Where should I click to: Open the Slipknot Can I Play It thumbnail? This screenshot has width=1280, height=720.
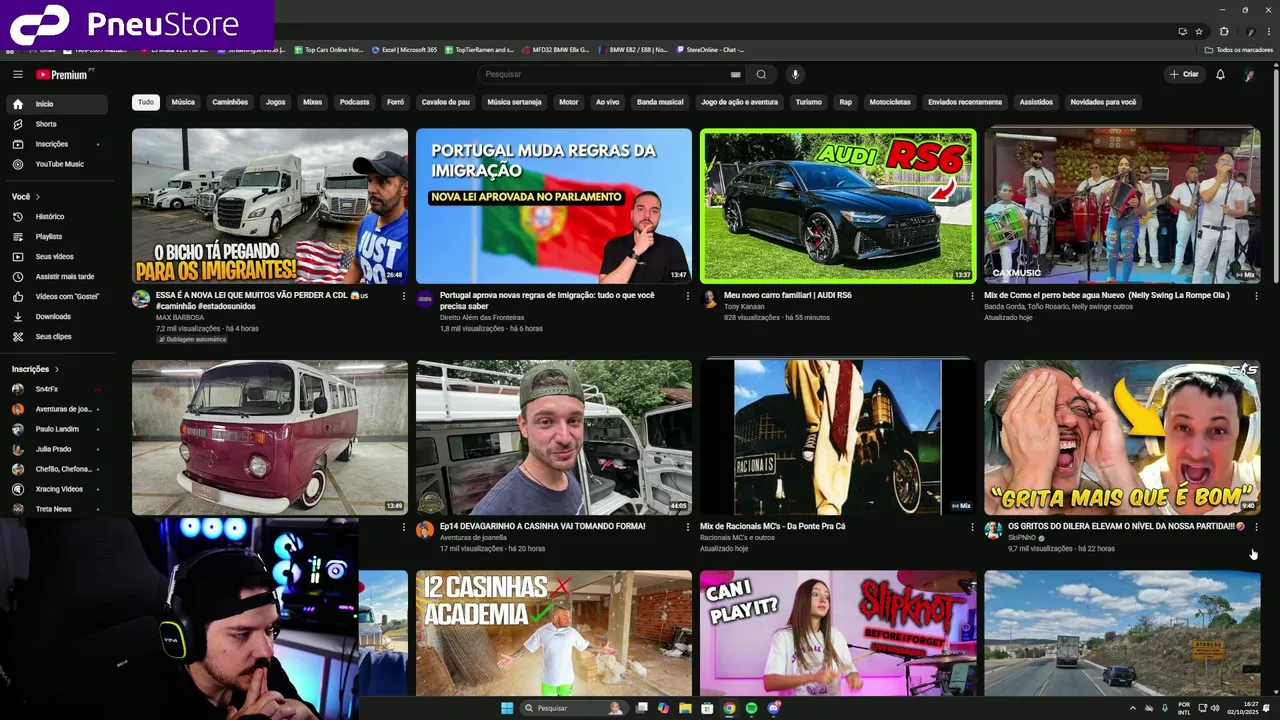point(838,633)
